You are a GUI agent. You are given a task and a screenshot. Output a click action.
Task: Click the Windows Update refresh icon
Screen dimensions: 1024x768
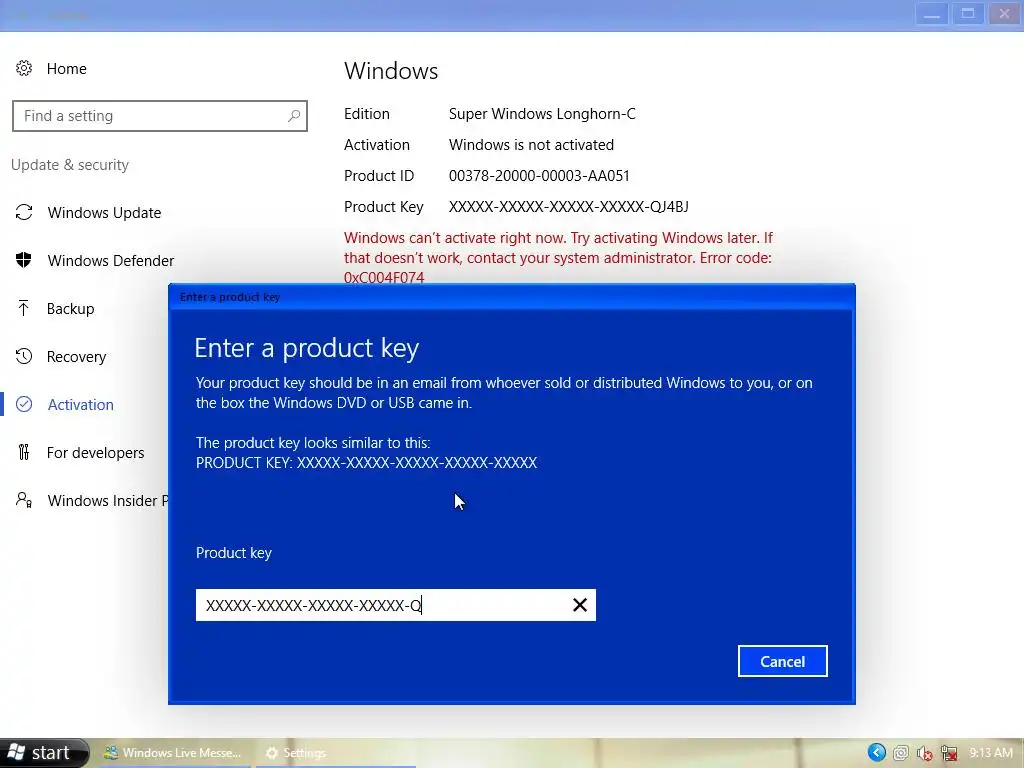tap(24, 212)
